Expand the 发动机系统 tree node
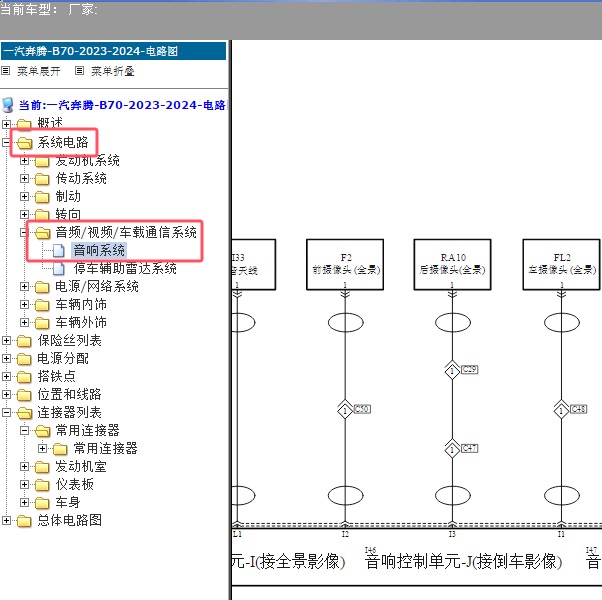The image size is (602, 600). (24, 160)
